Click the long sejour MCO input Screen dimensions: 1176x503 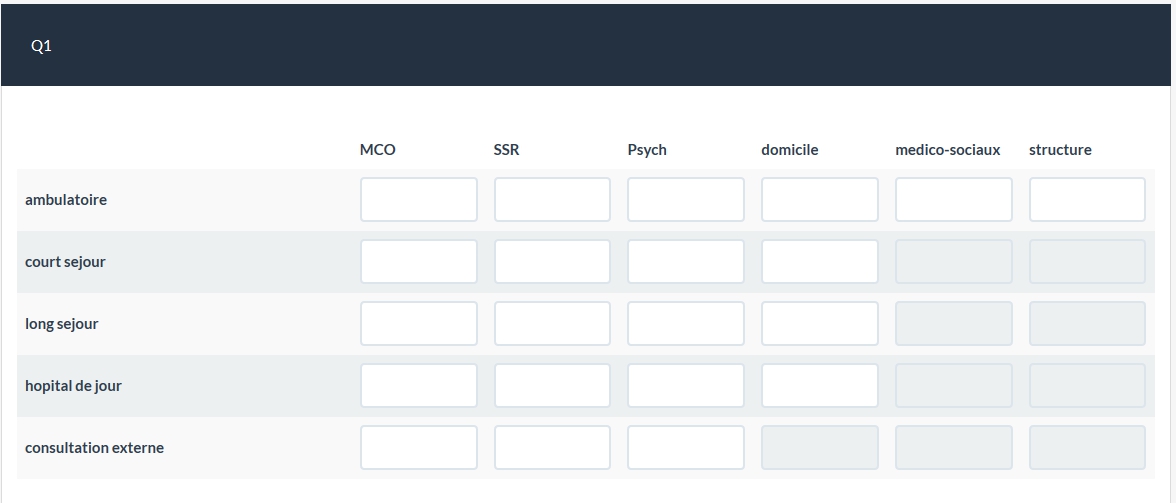click(418, 324)
